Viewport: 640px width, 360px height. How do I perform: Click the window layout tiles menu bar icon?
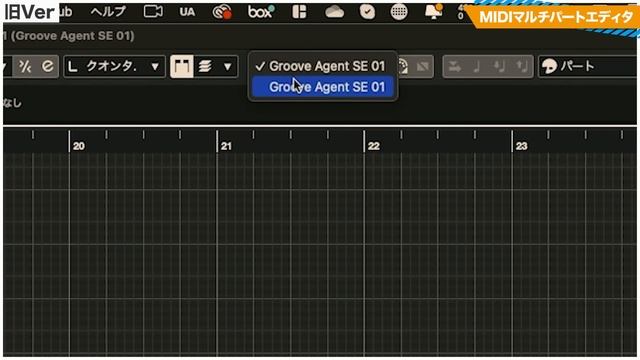(299, 12)
